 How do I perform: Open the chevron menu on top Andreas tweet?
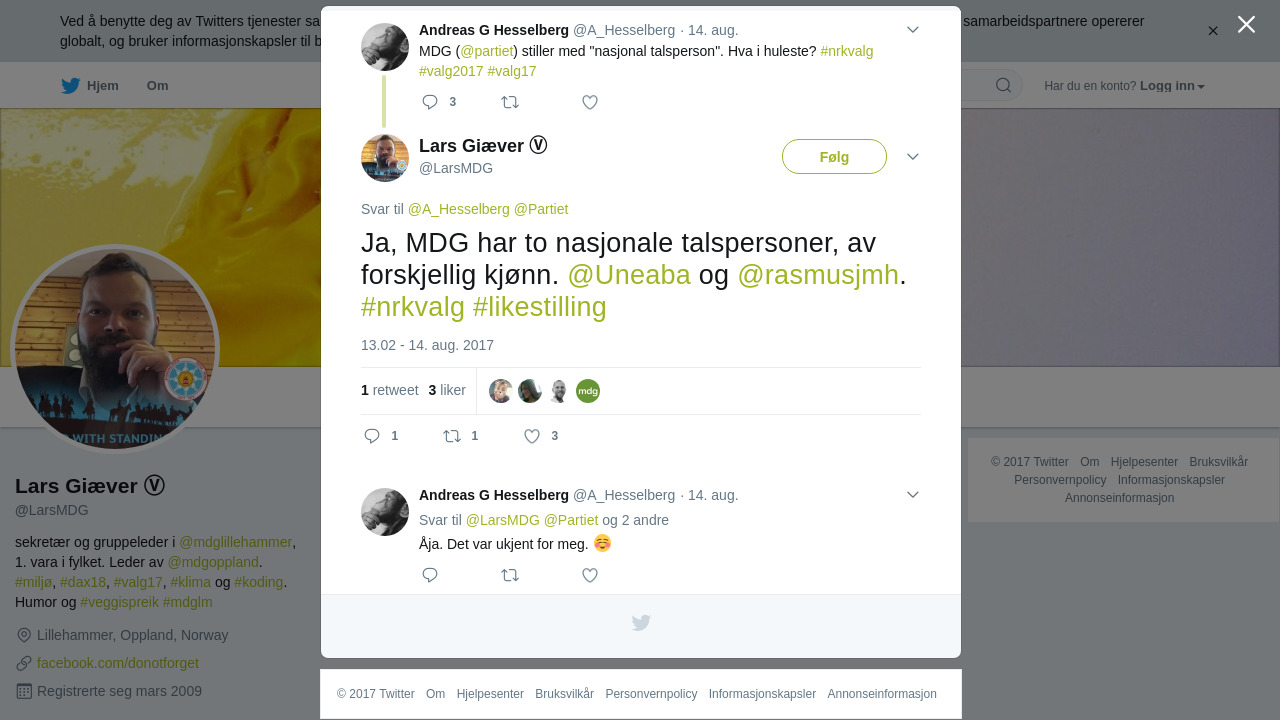[913, 30]
